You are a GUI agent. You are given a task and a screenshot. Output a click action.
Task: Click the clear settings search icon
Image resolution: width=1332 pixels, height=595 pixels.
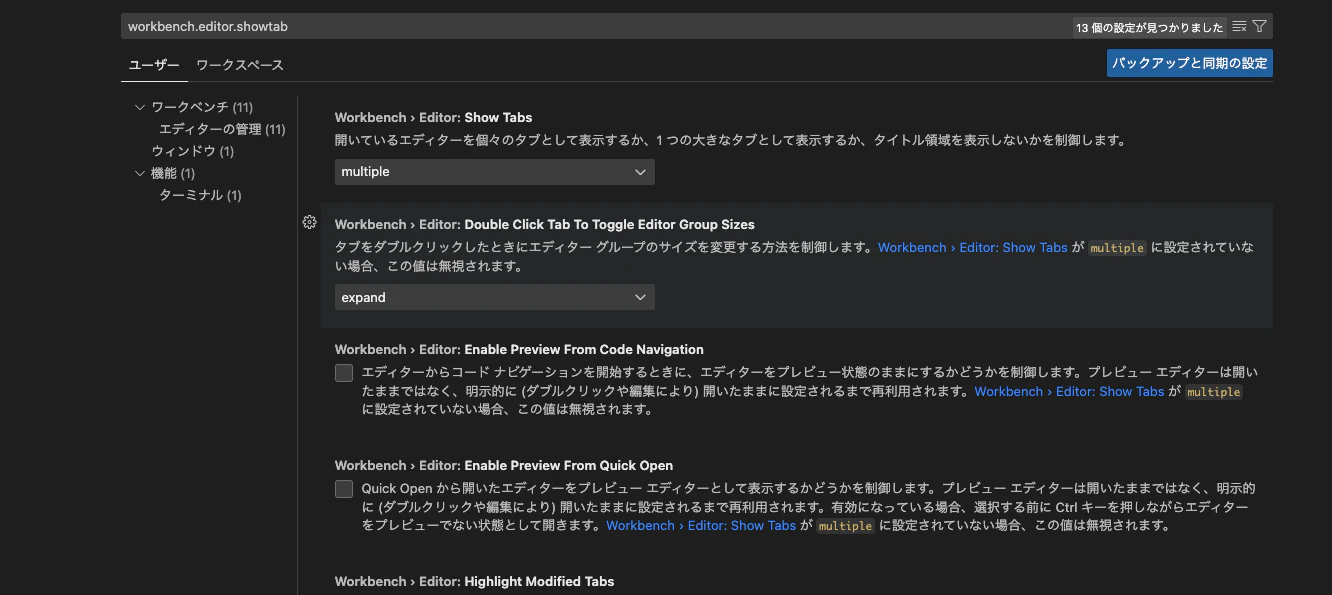coord(1238,26)
